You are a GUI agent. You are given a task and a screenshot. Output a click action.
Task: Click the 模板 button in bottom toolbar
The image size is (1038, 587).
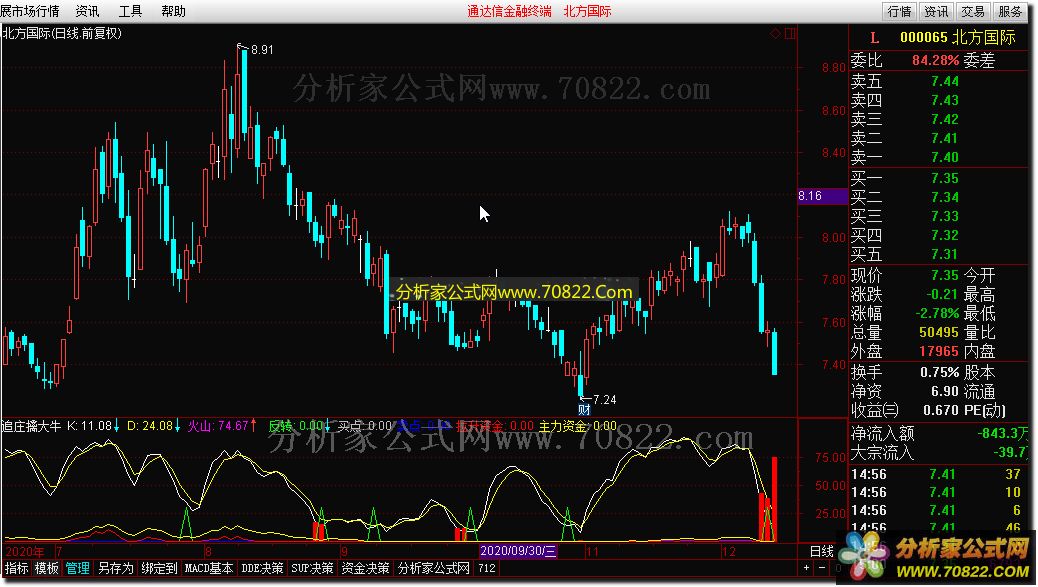pyautogui.click(x=46, y=568)
